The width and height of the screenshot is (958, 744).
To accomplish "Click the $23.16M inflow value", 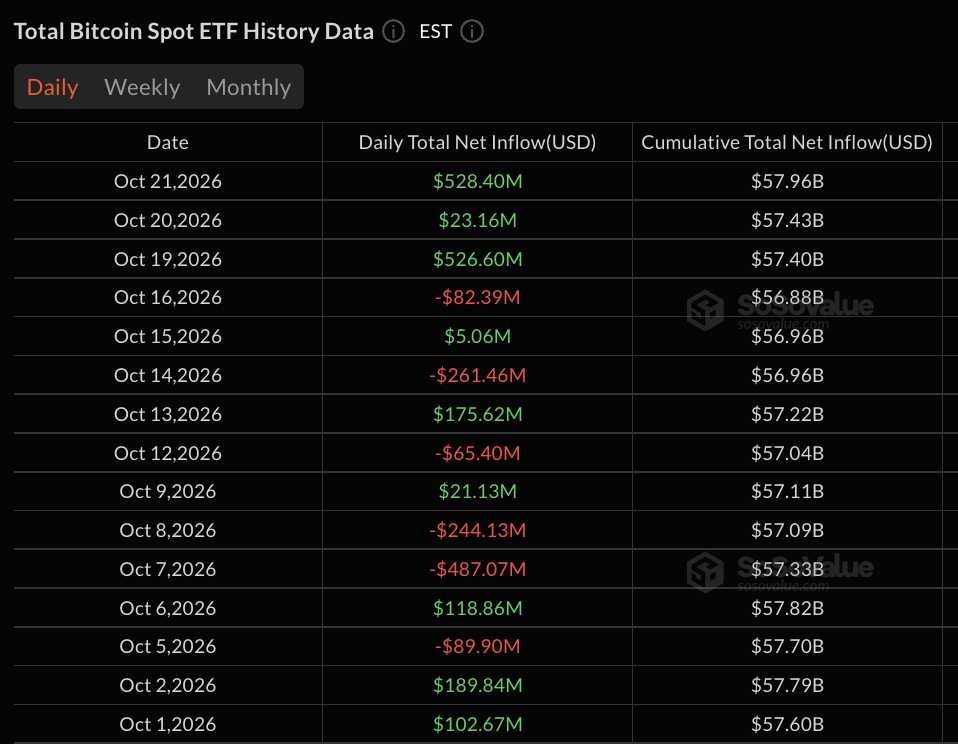I will (x=478, y=220).
